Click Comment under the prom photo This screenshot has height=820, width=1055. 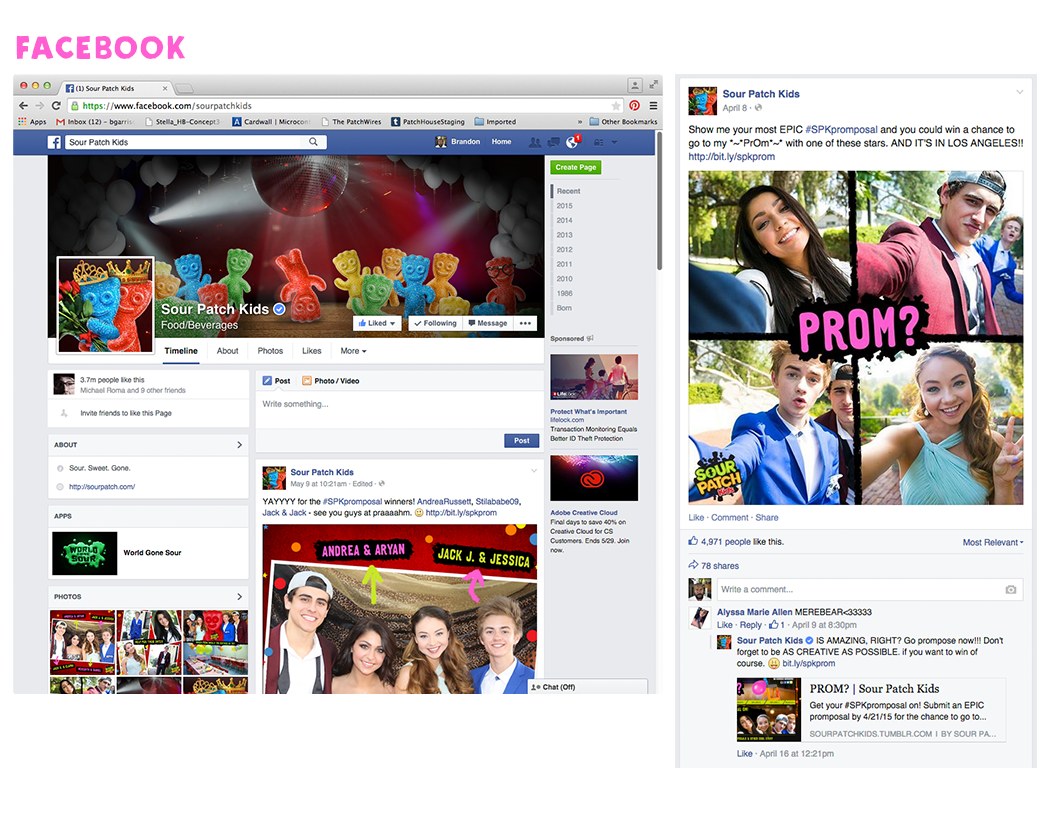(x=729, y=517)
